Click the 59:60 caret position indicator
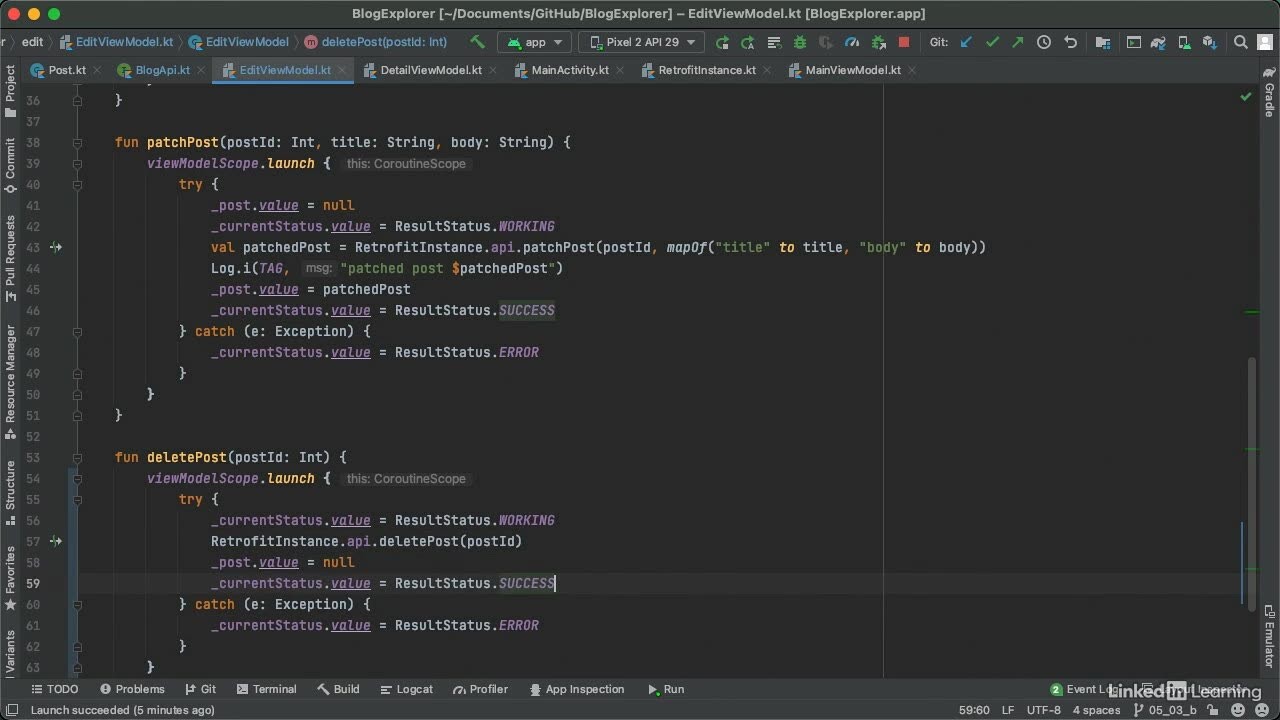The width and height of the screenshot is (1280, 720). pos(974,710)
